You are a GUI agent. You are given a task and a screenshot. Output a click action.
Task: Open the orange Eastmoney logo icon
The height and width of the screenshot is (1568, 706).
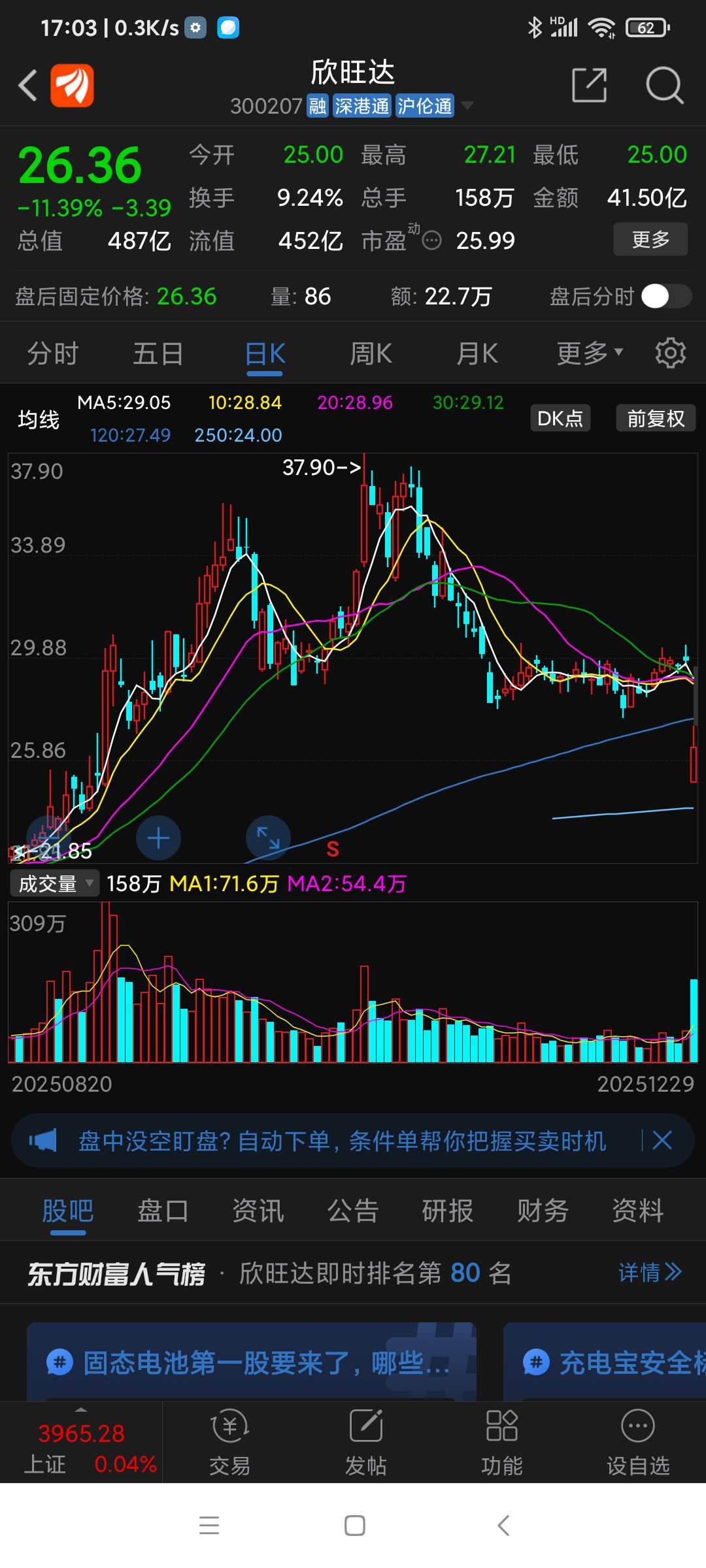point(72,85)
